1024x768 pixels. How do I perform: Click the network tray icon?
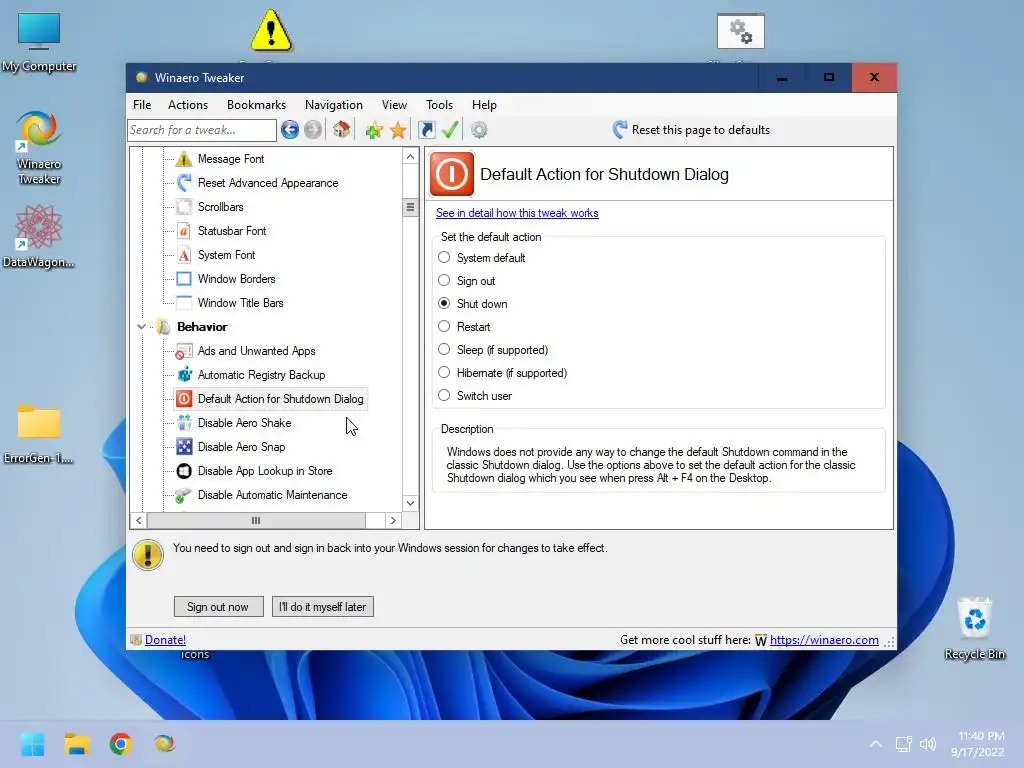tap(904, 744)
